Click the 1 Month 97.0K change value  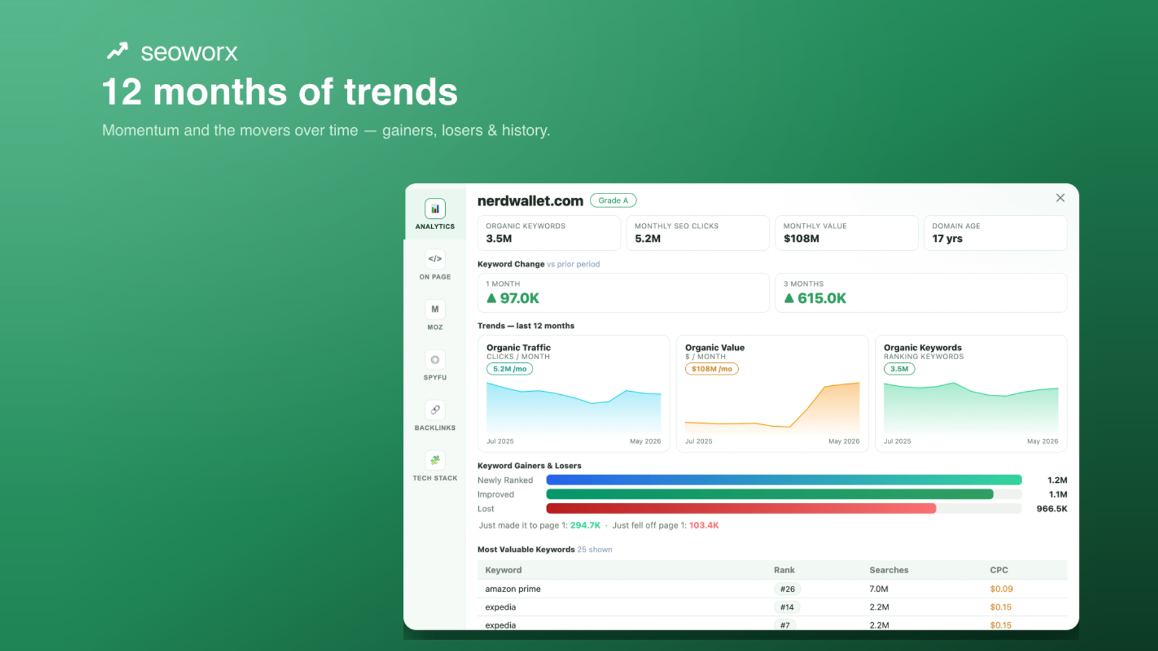click(513, 299)
